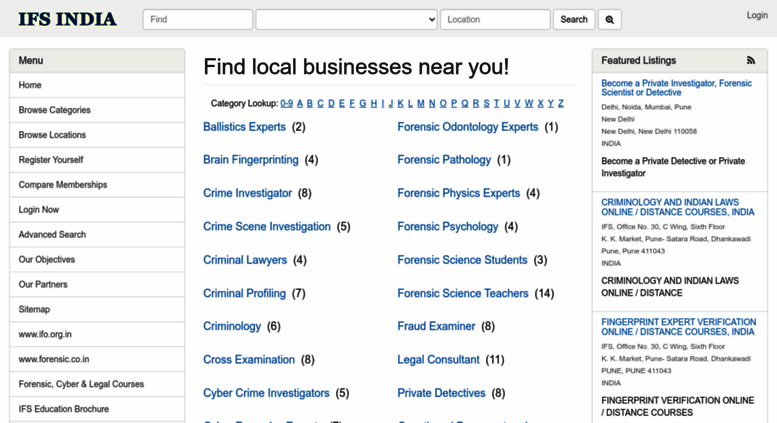Open the Forensic Science Teachers category
This screenshot has width=777, height=423.
pyautogui.click(x=463, y=293)
